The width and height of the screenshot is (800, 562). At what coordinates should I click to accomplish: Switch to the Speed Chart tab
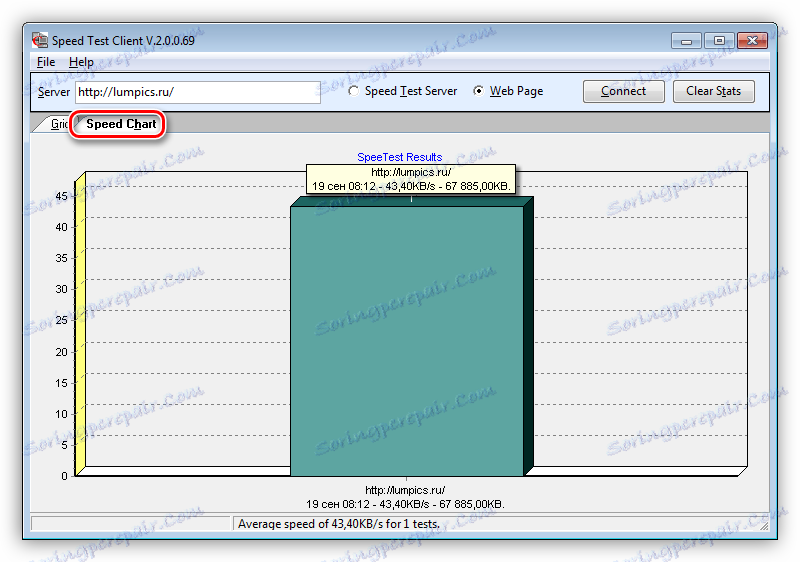[121, 124]
